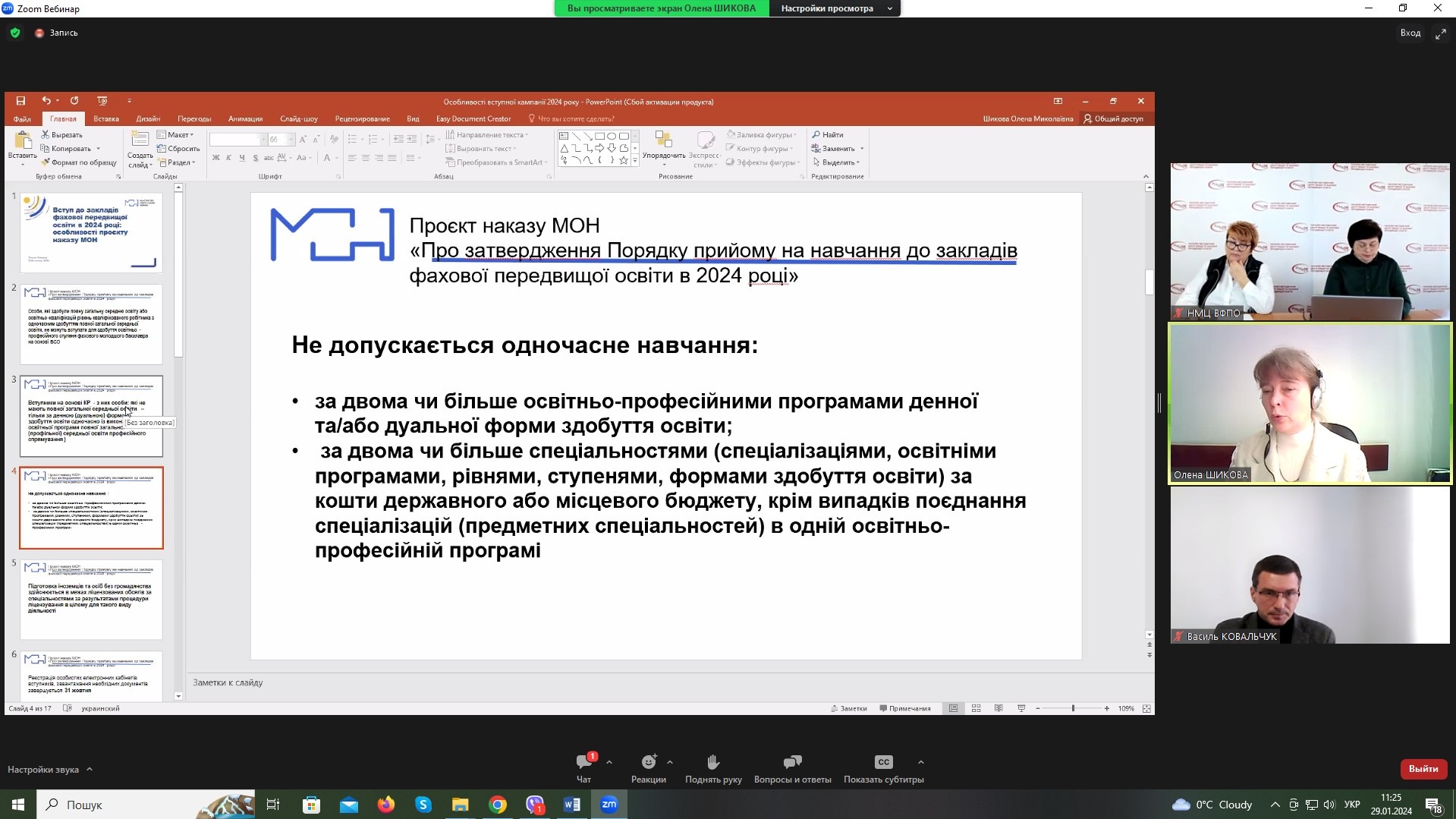Toggle Italic (К) formatting
Screen dimensions: 1456x819
229,158
